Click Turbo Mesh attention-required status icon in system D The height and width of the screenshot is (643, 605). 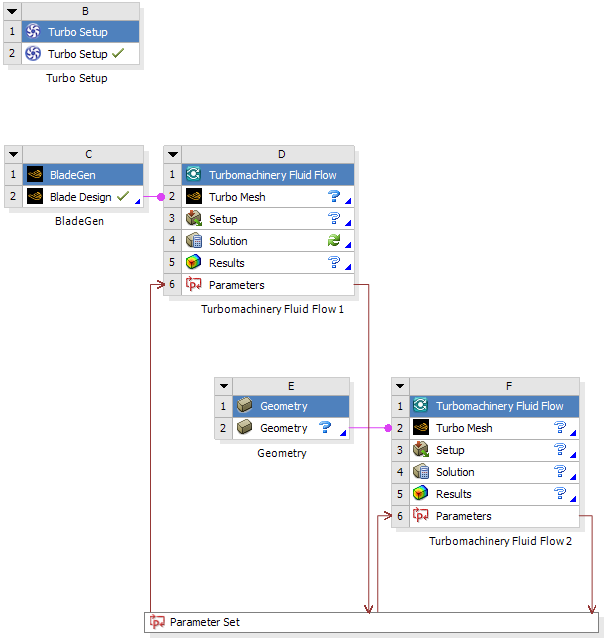pos(334,196)
